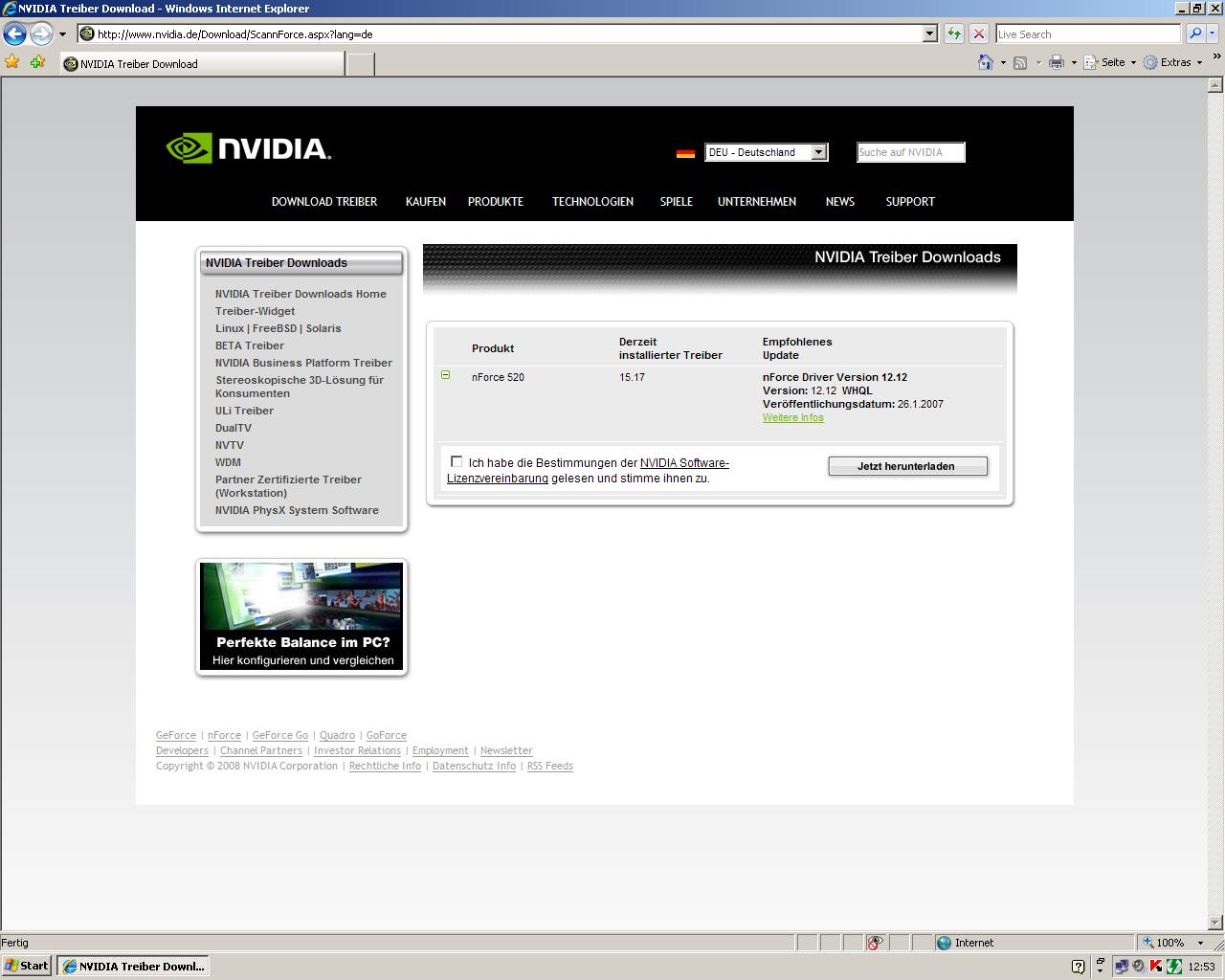Image resolution: width=1225 pixels, height=980 pixels.
Task: Open the Treiber-Widget sidebar link
Action: (x=255, y=311)
